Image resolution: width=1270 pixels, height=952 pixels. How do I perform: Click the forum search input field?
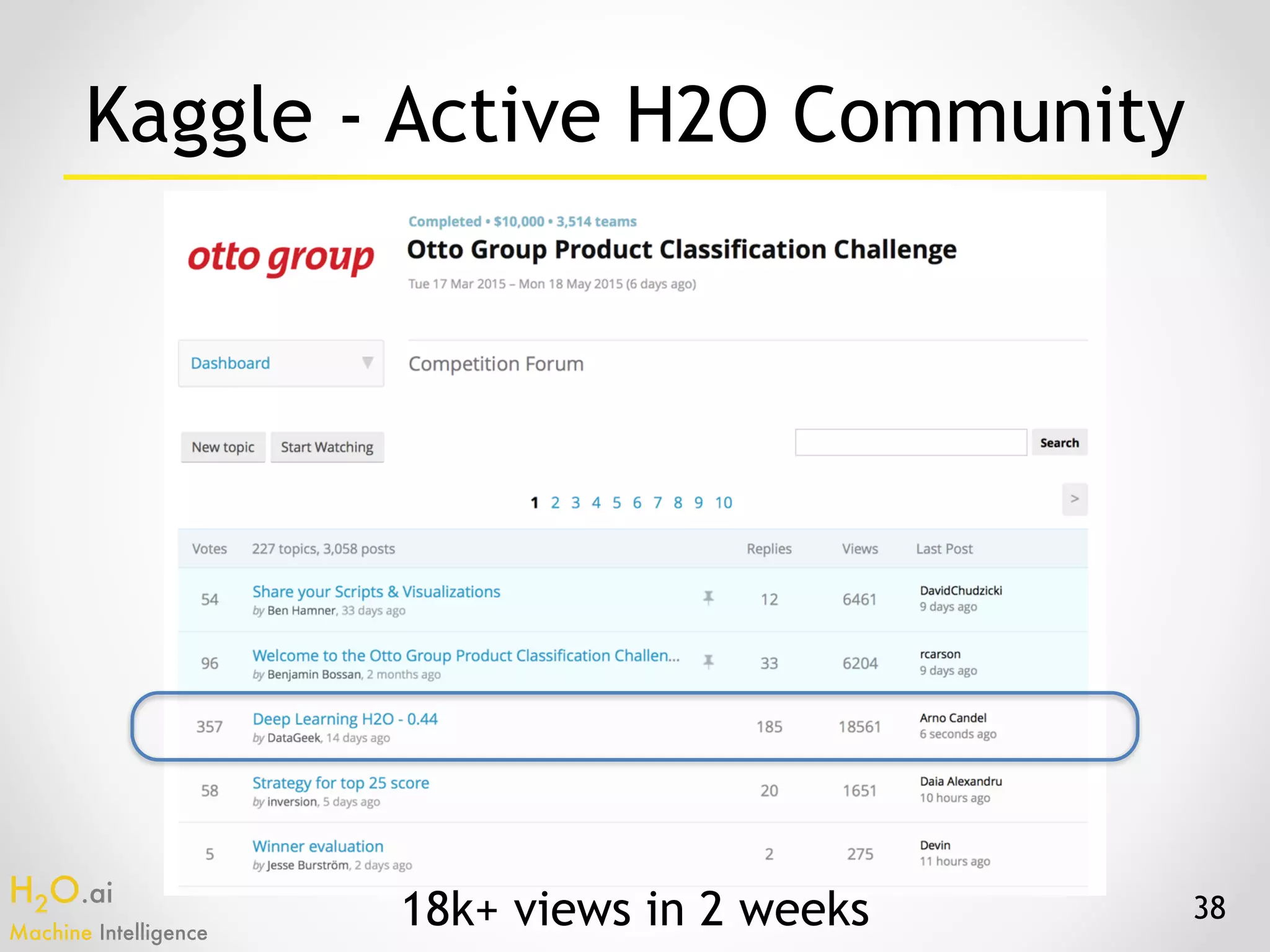911,443
